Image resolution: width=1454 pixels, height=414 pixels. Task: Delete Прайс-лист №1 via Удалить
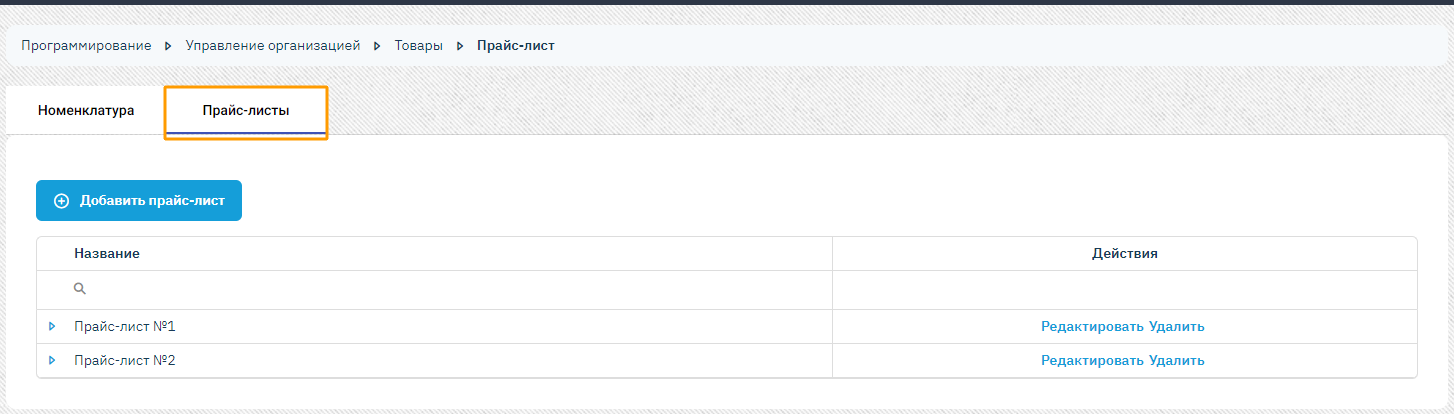[1177, 326]
